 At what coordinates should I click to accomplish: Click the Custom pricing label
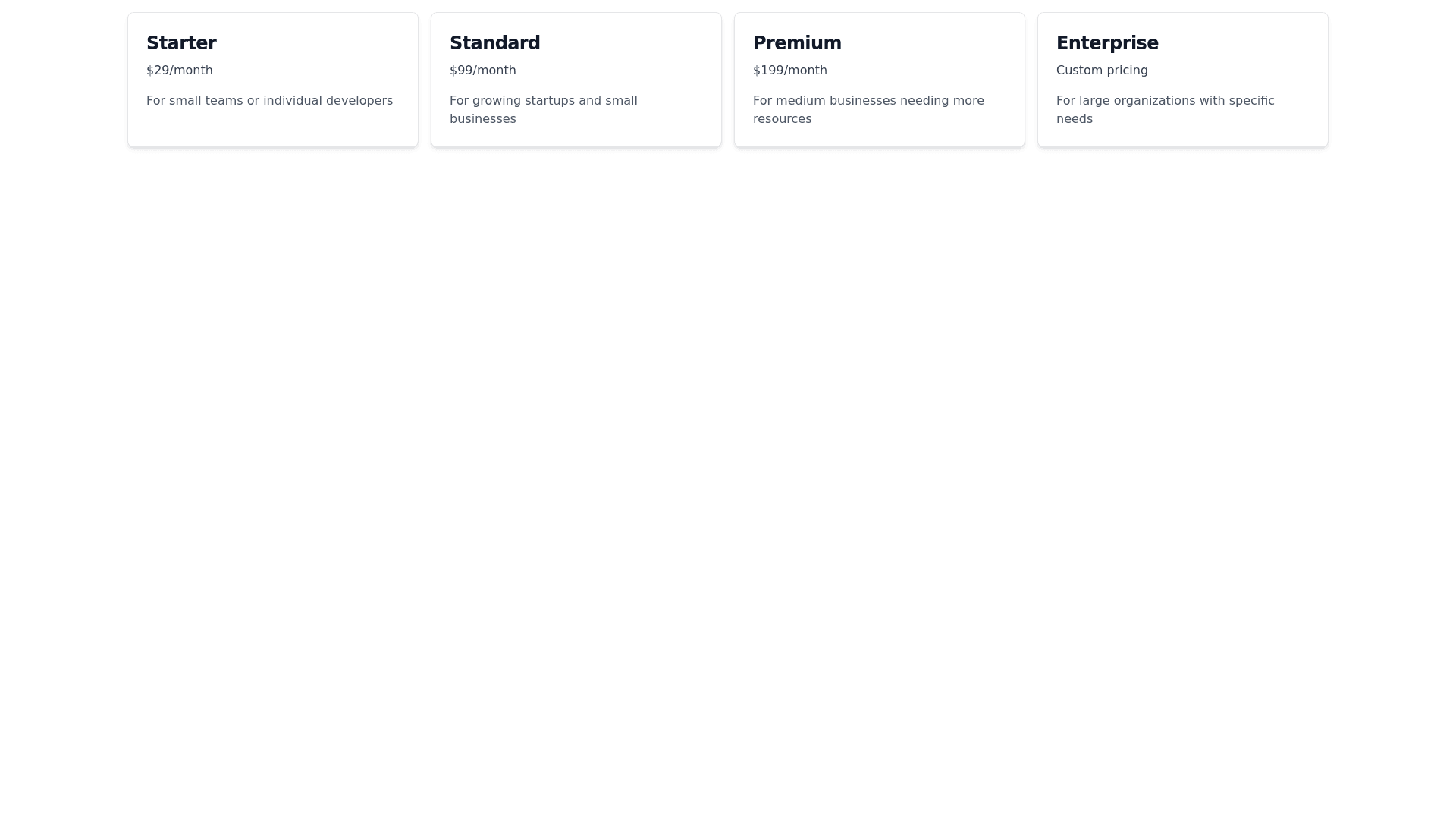click(1102, 71)
